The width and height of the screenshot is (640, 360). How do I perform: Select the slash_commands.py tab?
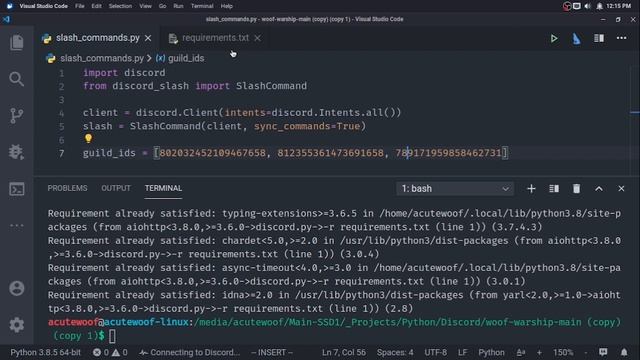tap(98, 38)
